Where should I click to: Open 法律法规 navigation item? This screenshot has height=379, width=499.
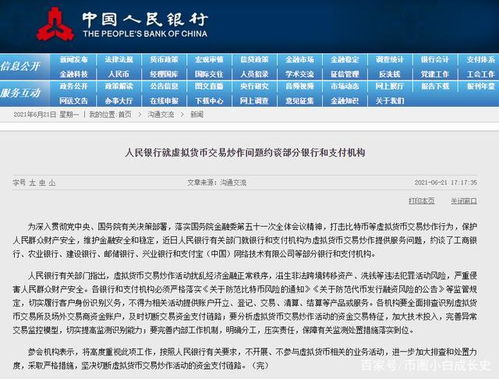119,60
